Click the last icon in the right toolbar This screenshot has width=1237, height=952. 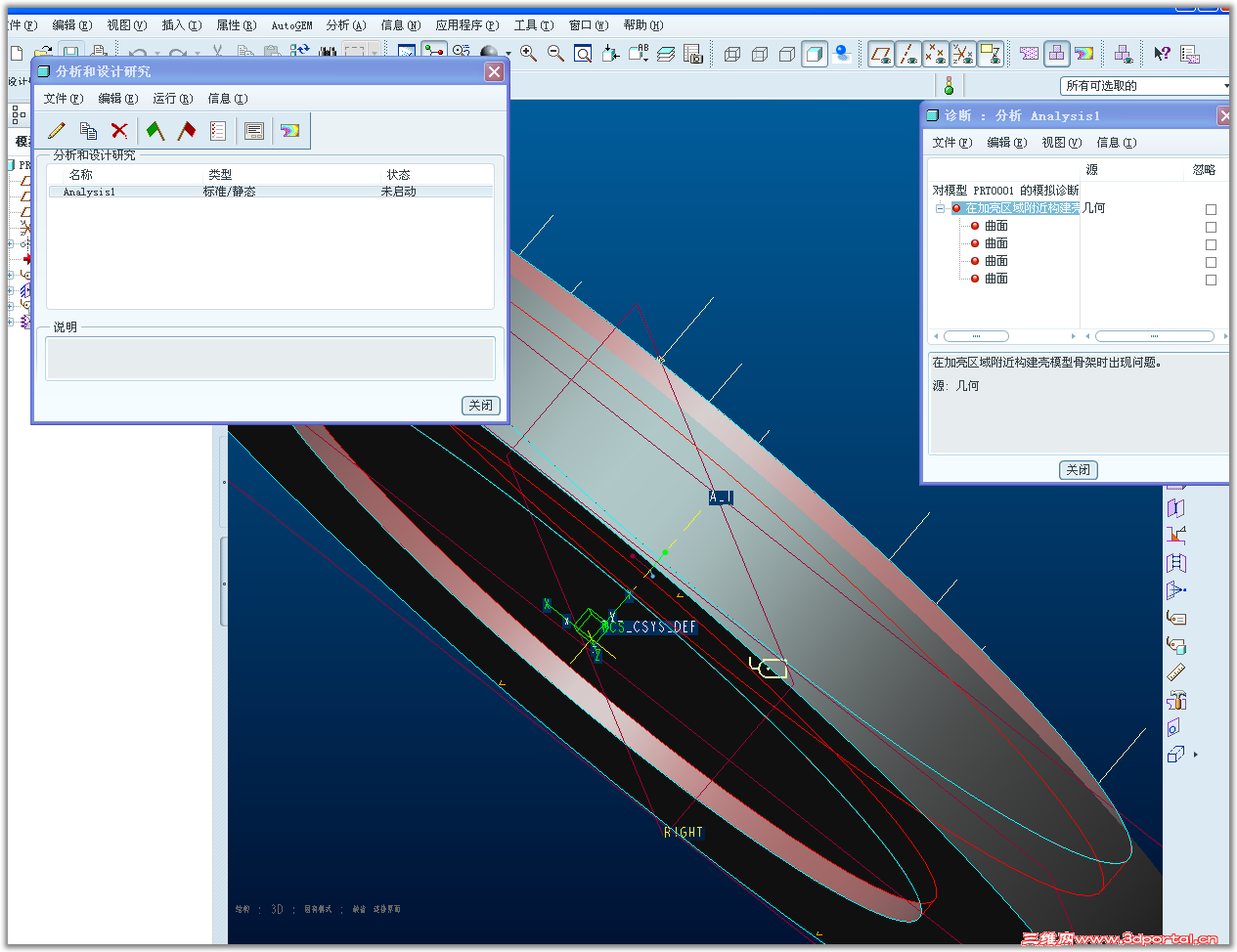[1176, 755]
